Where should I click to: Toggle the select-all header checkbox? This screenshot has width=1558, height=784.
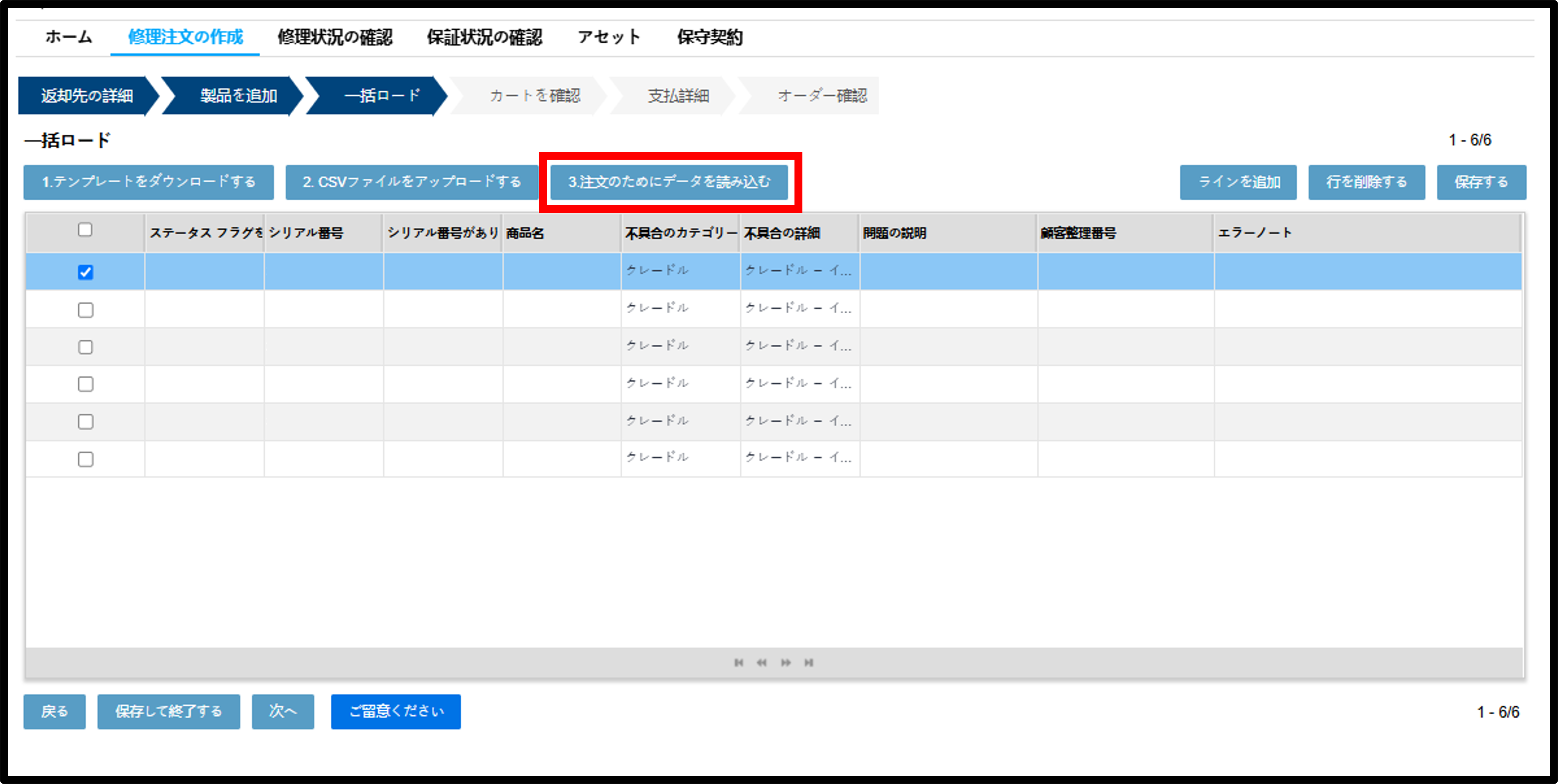tap(85, 230)
